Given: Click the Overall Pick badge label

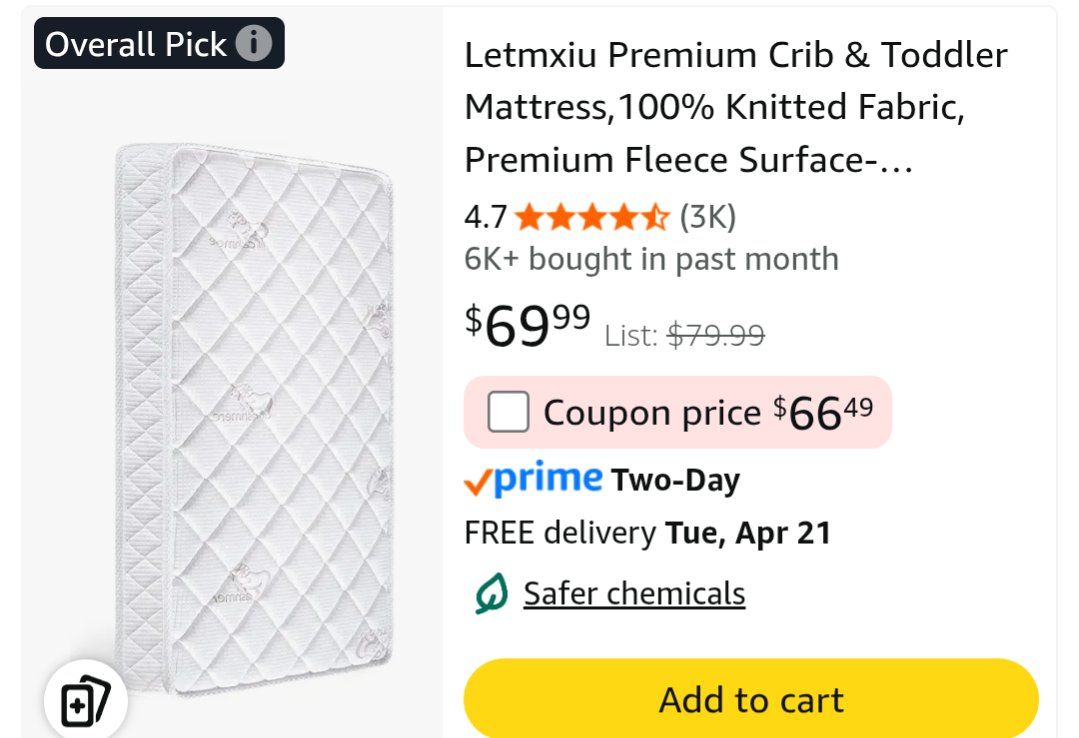Looking at the screenshot, I should 136,45.
